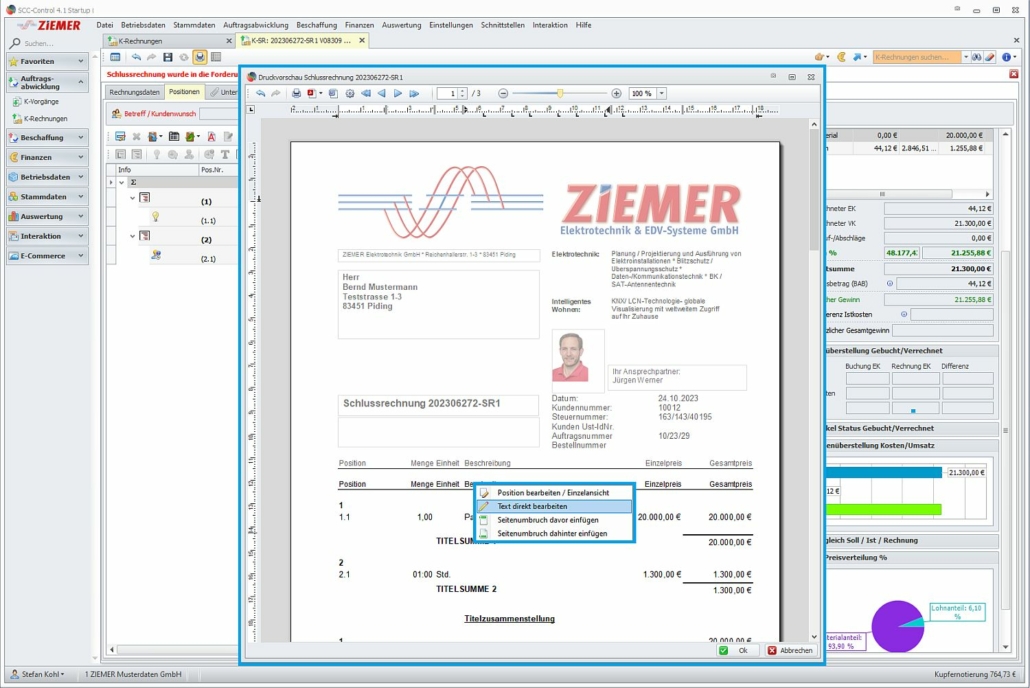Expand the Auswertung sidebar section
Image resolution: width=1030 pixels, height=688 pixels.
pyautogui.click(x=47, y=216)
